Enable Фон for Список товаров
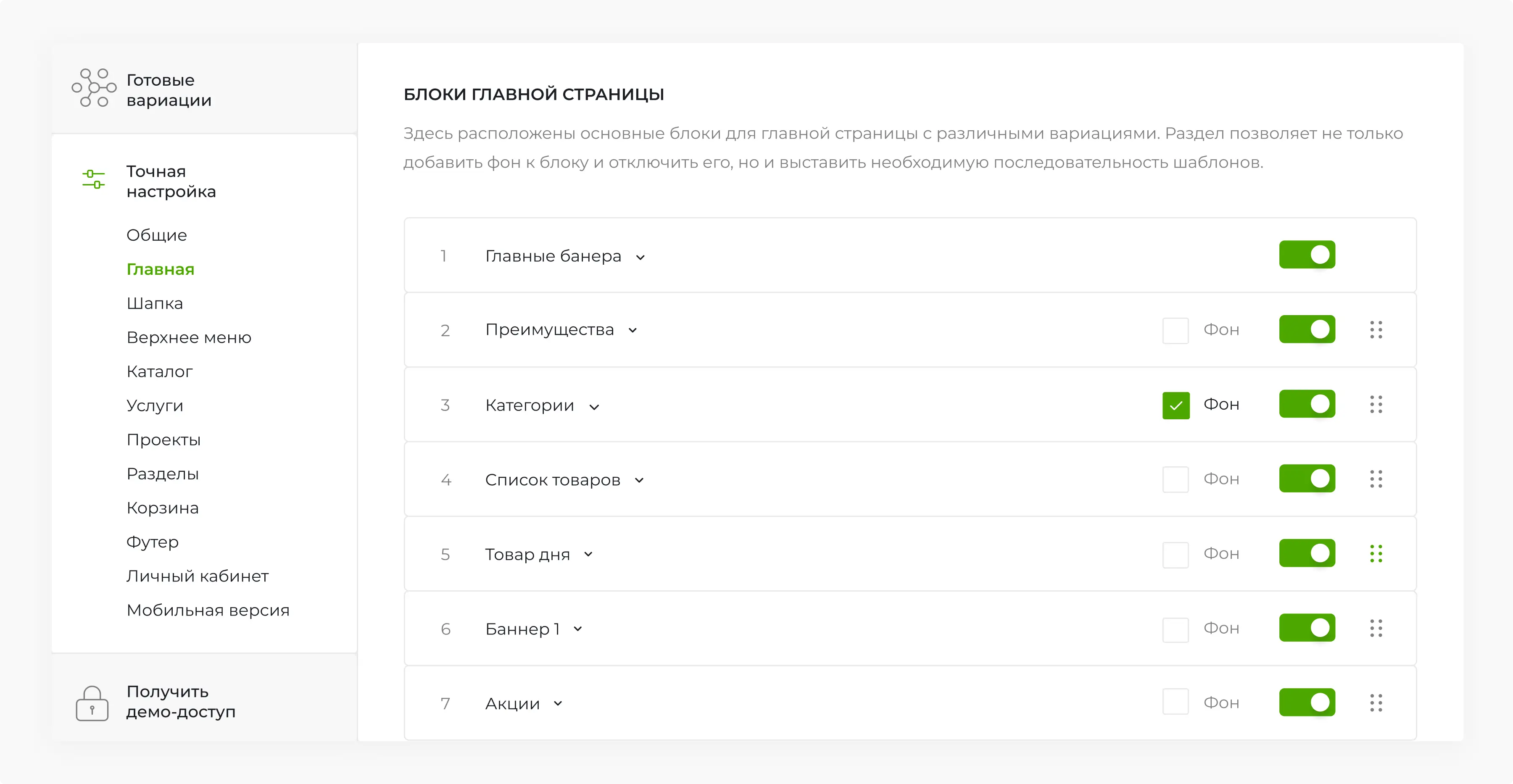 click(1175, 479)
